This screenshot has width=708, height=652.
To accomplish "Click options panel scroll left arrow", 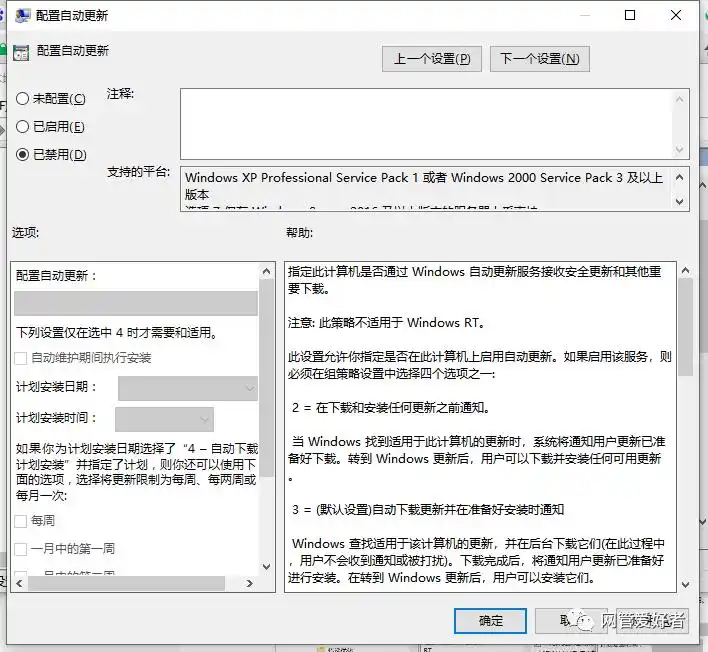I will point(19,583).
